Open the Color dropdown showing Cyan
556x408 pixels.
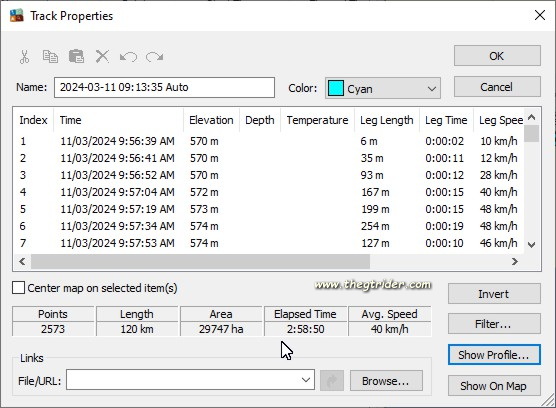(383, 88)
